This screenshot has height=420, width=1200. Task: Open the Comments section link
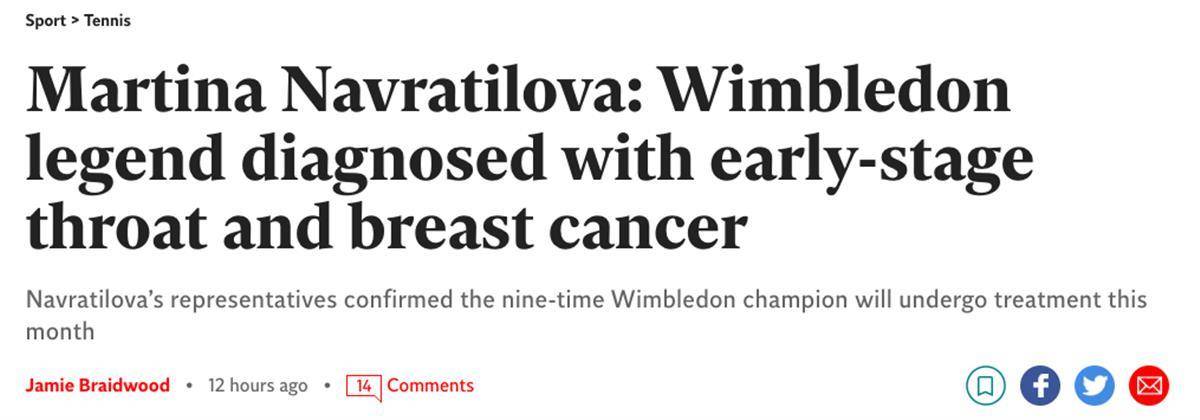(430, 385)
